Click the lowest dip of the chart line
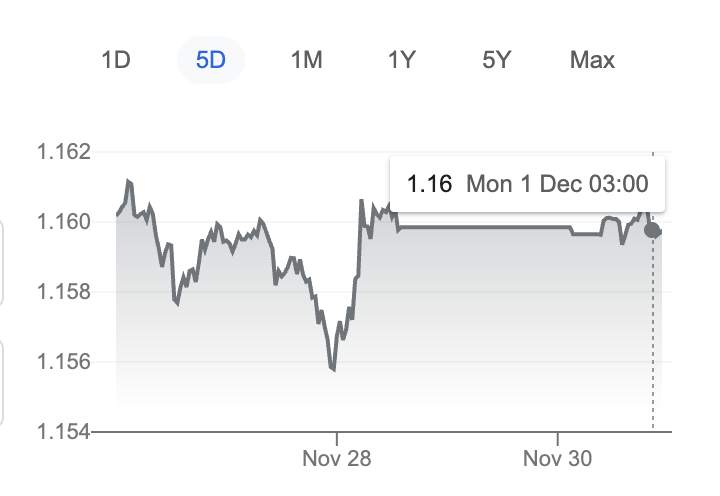 [333, 369]
